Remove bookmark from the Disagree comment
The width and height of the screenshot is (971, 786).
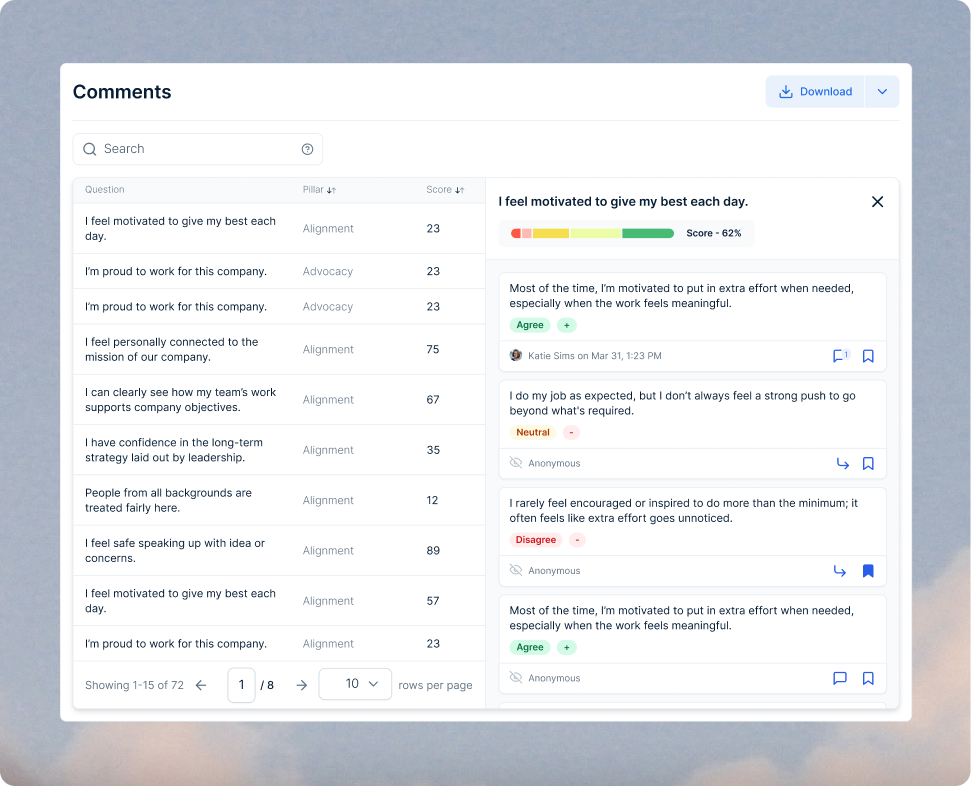tap(868, 571)
